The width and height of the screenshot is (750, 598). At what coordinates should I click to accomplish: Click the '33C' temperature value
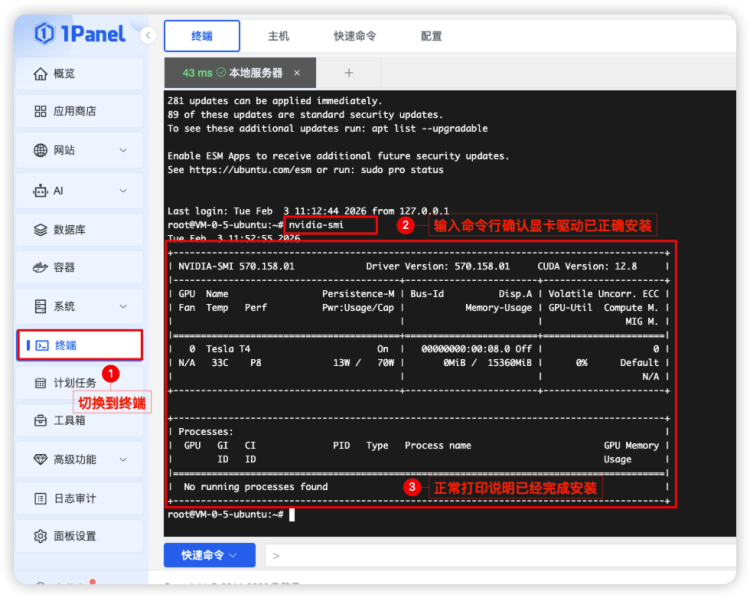click(x=220, y=363)
